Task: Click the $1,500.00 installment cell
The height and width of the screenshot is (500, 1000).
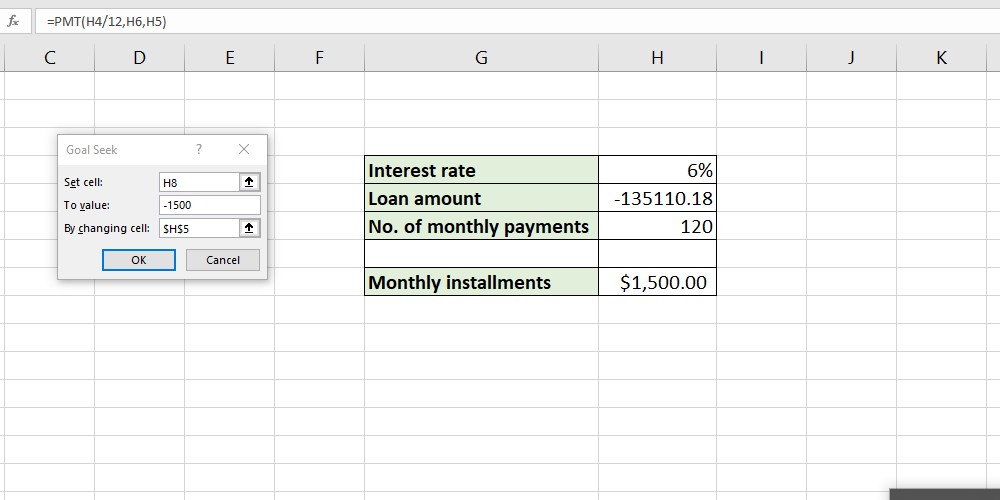Action: pos(658,282)
